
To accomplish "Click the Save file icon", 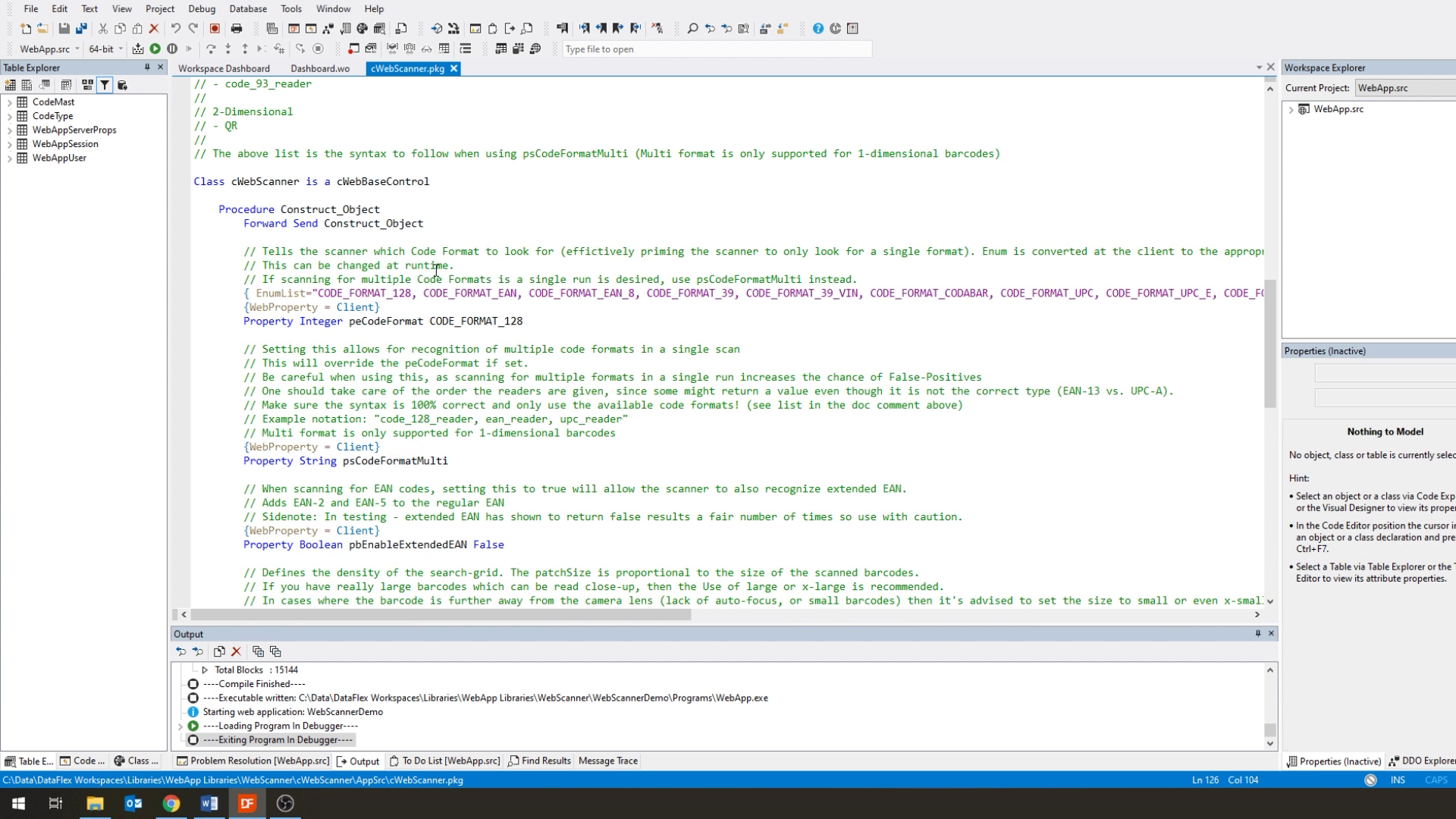I will pyautogui.click(x=64, y=29).
